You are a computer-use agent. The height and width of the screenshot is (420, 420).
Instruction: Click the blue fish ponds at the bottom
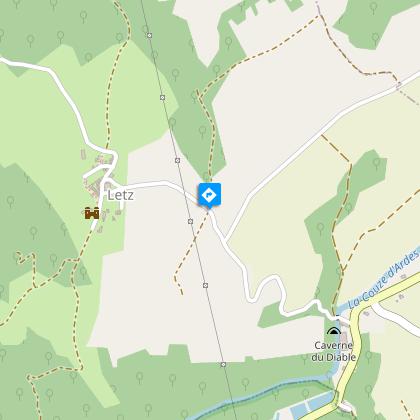(310, 405)
